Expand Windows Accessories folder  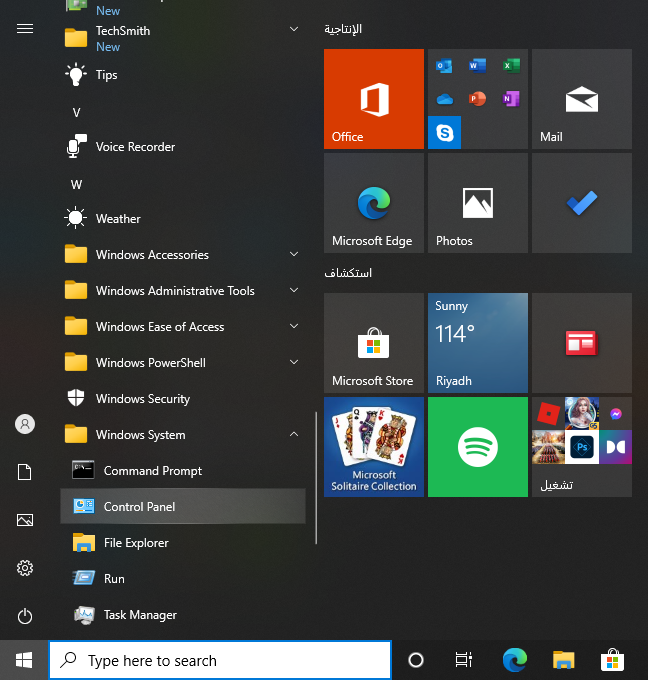(x=183, y=255)
